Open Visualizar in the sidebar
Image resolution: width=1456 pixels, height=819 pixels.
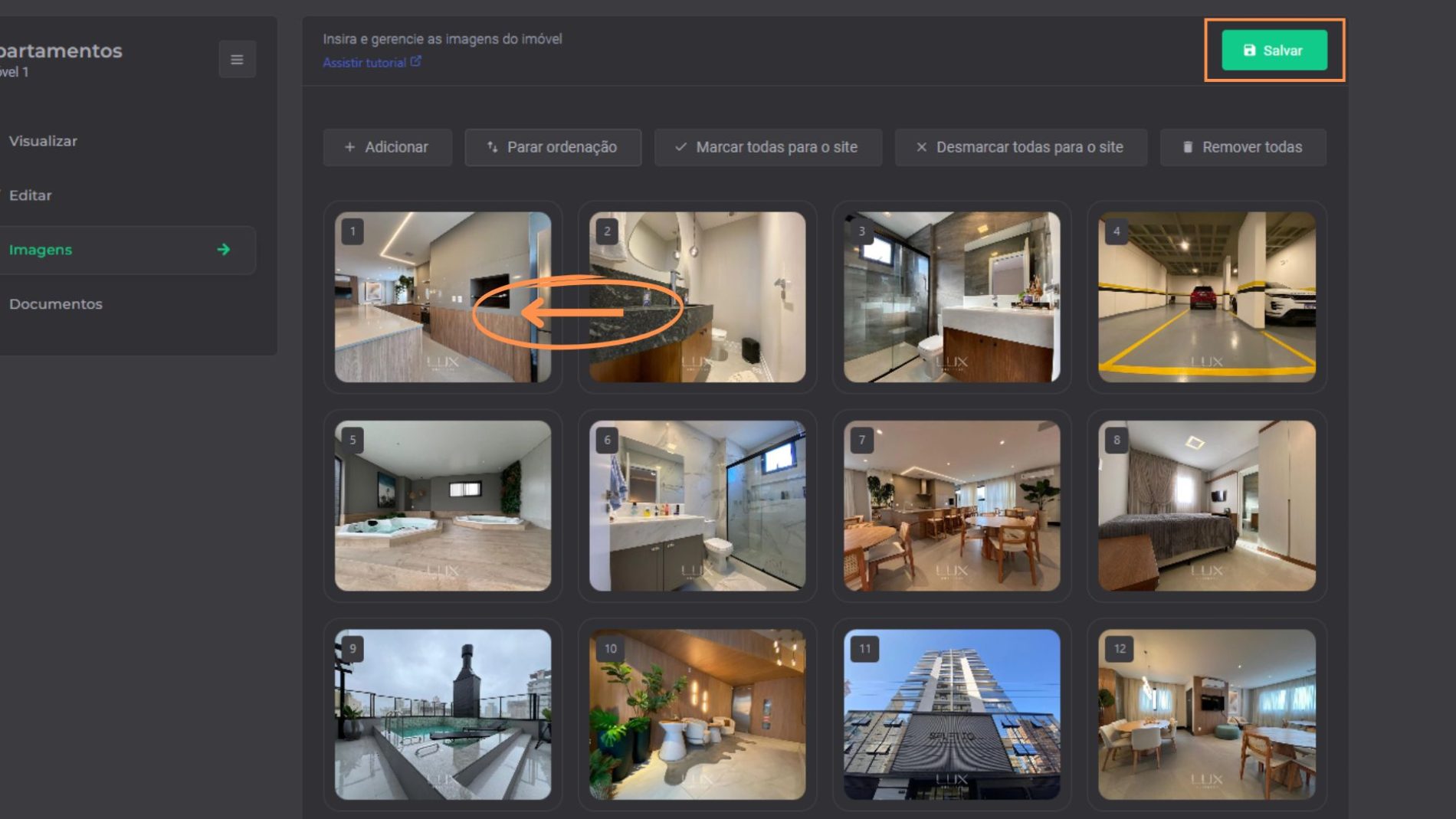tap(43, 141)
